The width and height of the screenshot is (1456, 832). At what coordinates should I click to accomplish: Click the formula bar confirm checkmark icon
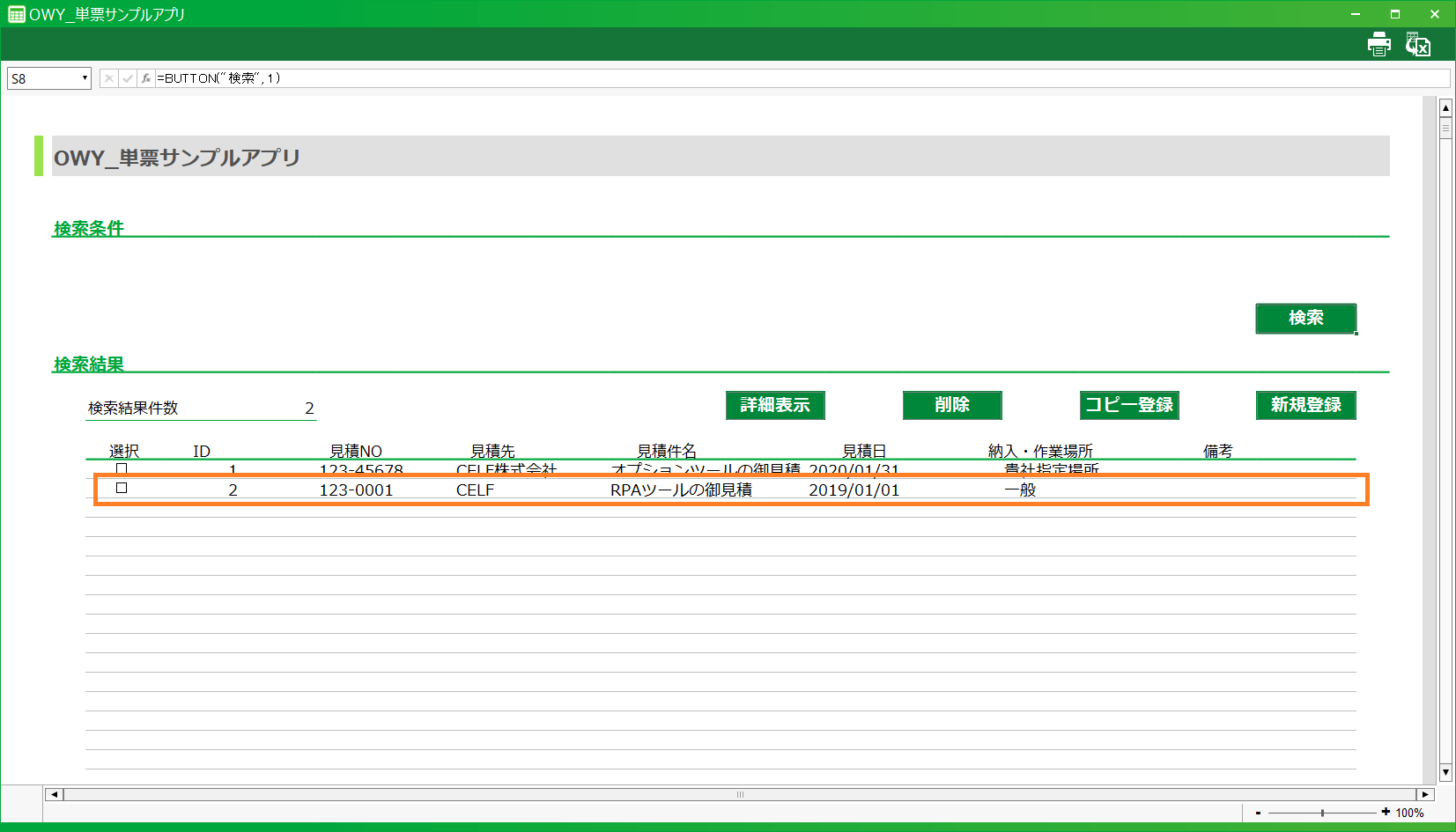click(128, 78)
